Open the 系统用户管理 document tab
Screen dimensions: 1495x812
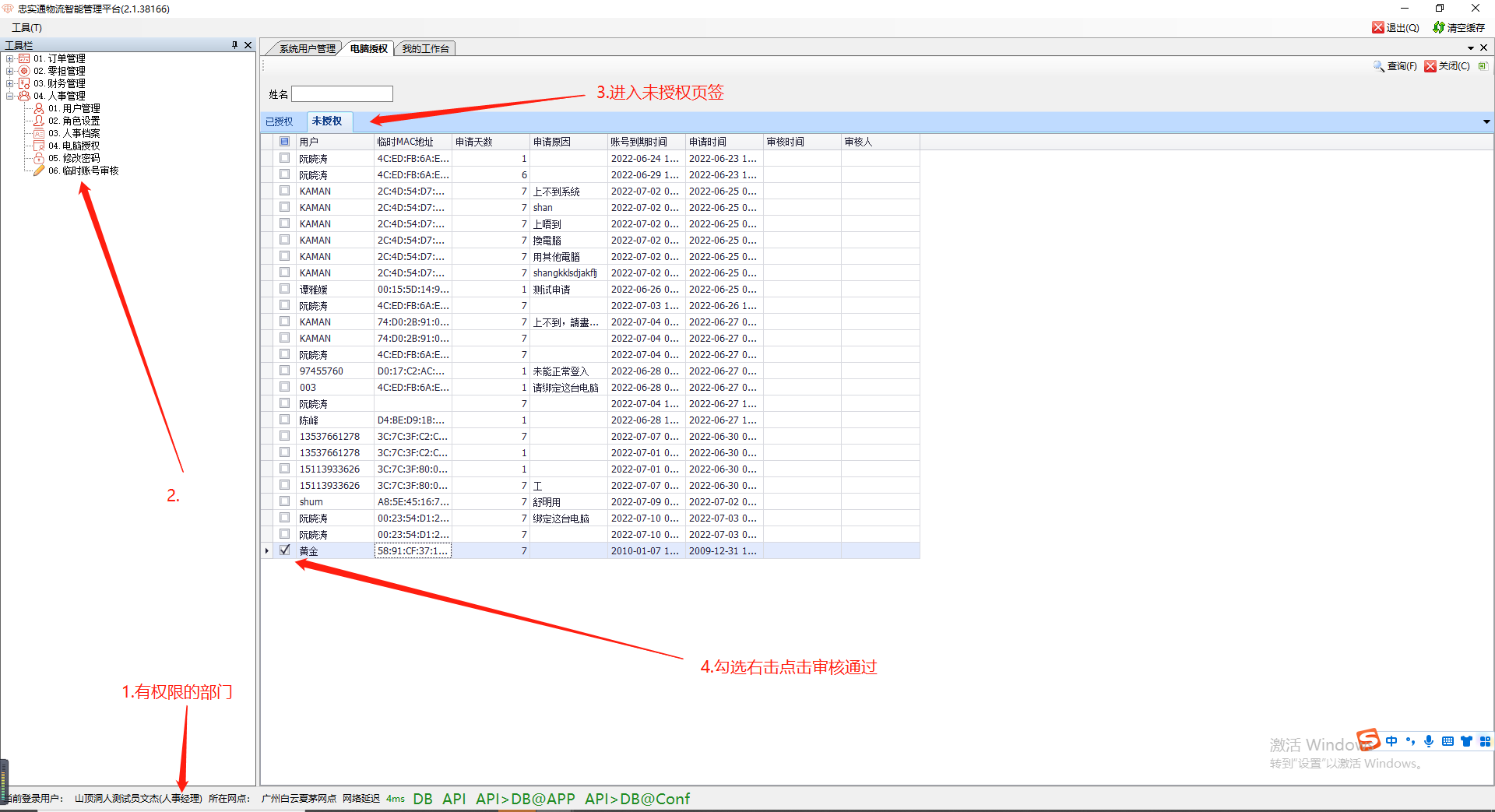(307, 48)
